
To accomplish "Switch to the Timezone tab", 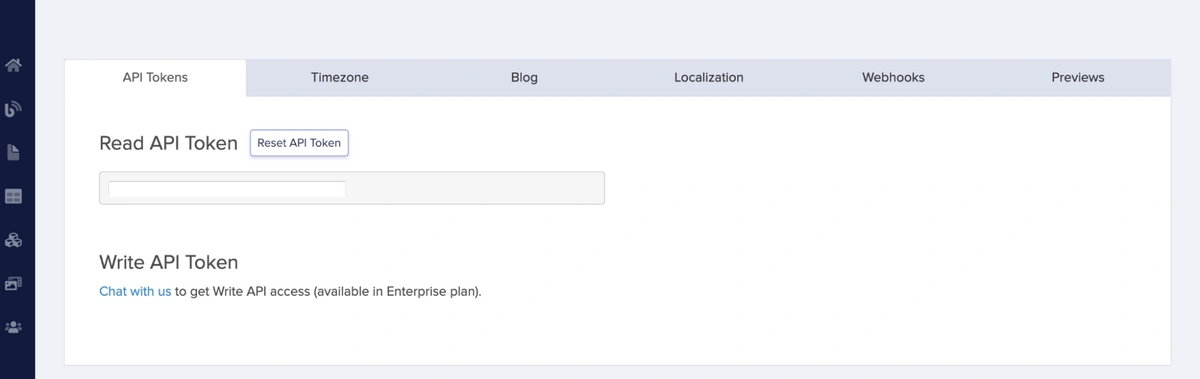I will [340, 77].
